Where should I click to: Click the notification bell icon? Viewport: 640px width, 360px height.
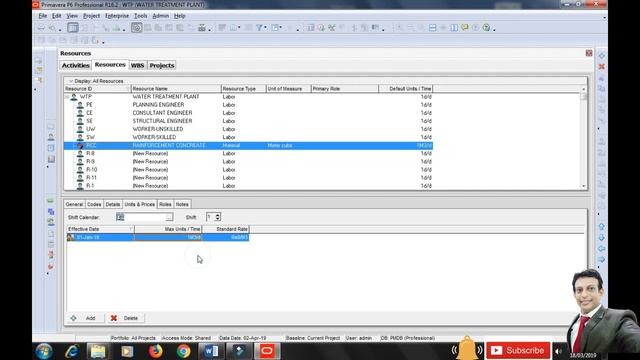pos(467,349)
